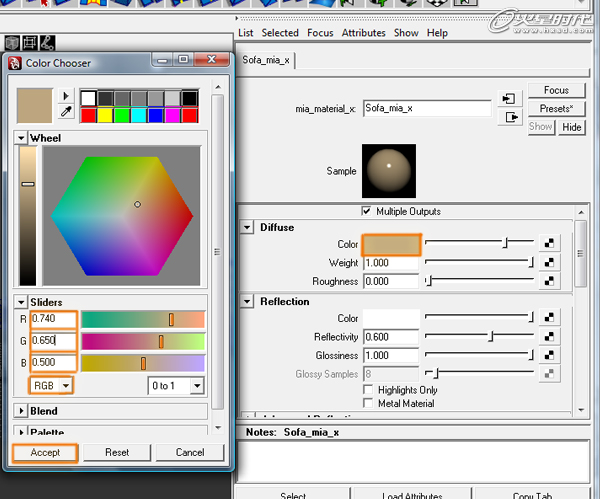This screenshot has height=499, width=600.
Task: Open the '0 to 1' range dropdown
Action: tap(176, 385)
